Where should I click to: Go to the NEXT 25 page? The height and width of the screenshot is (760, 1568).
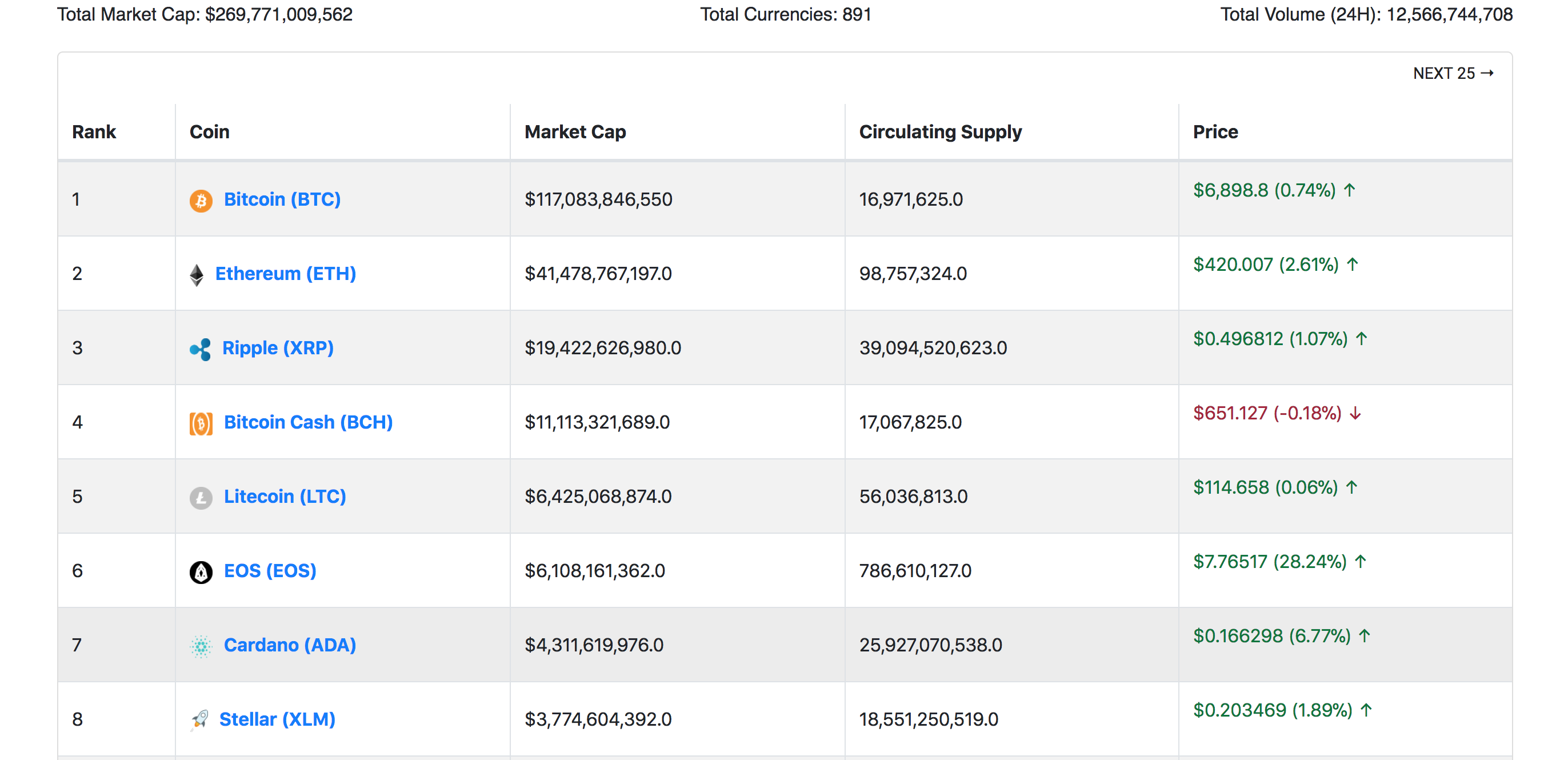point(1453,74)
